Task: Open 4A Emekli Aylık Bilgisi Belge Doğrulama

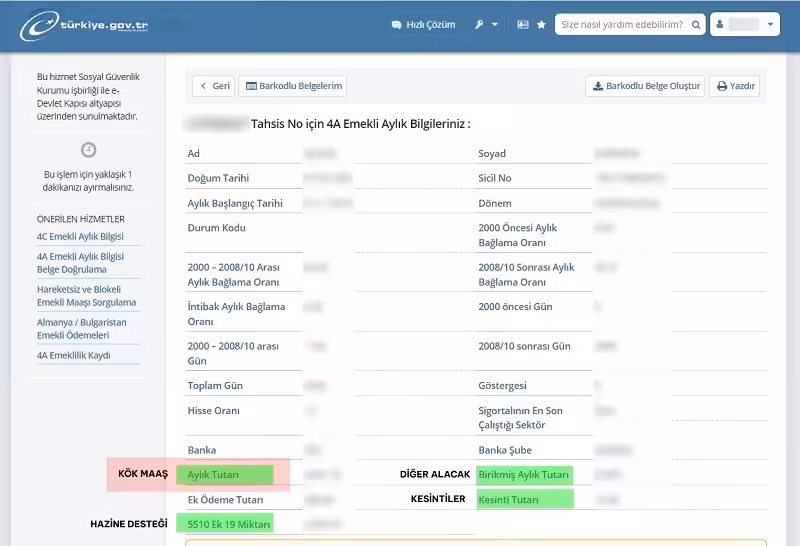Action: click(80, 263)
